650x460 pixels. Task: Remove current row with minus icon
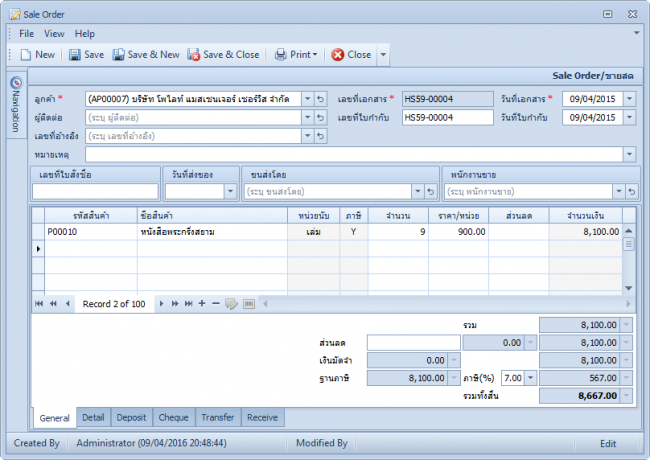[x=215, y=303]
